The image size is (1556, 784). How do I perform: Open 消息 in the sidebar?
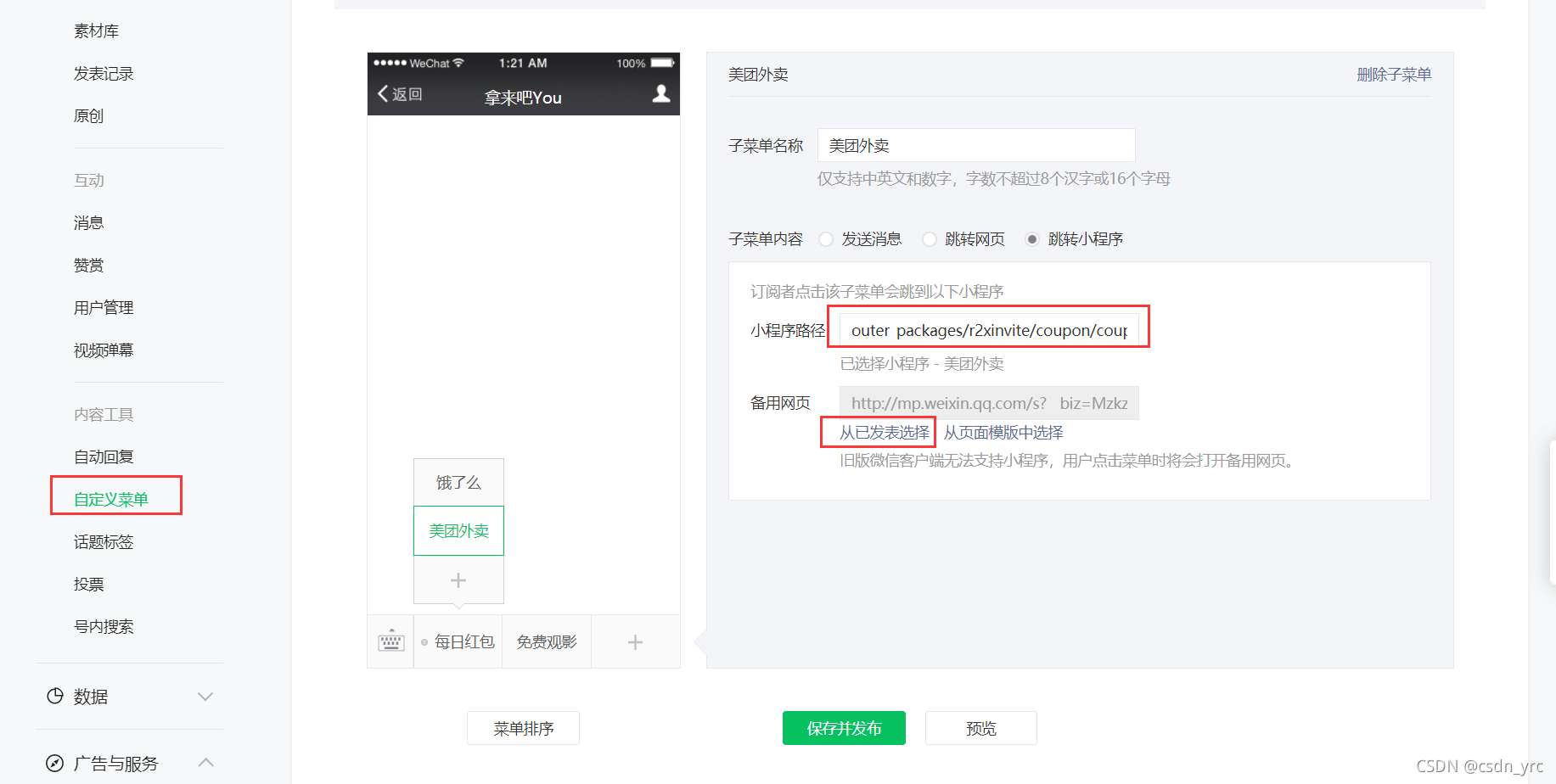(88, 223)
